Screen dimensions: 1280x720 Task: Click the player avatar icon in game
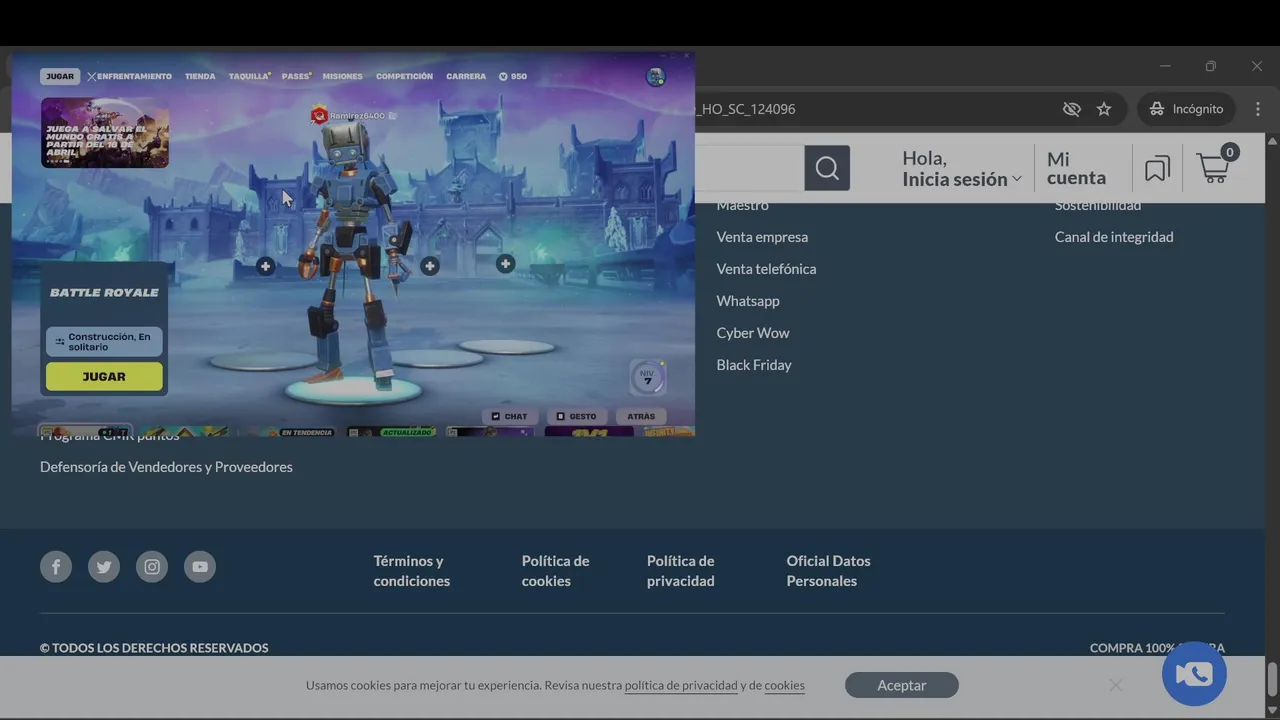click(x=656, y=77)
